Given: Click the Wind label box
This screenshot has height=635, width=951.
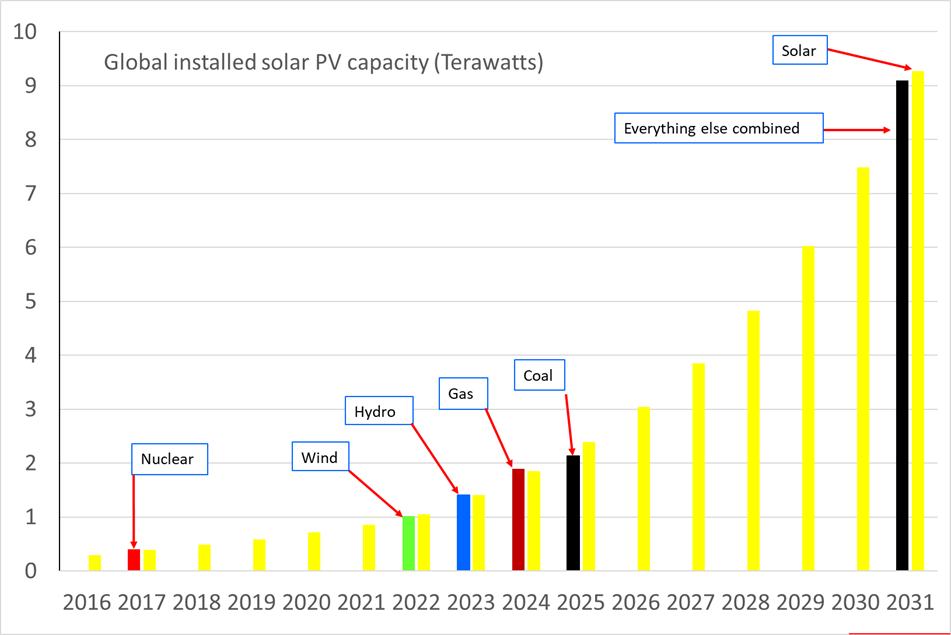Looking at the screenshot, I should [320, 457].
